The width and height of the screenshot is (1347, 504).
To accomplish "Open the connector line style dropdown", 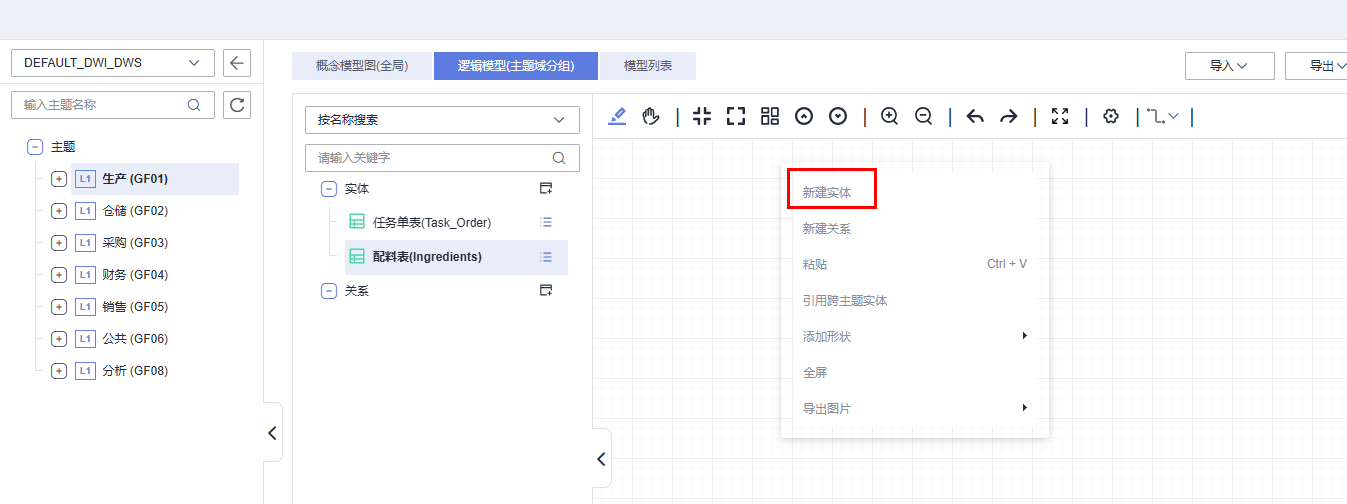I will tap(1163, 116).
